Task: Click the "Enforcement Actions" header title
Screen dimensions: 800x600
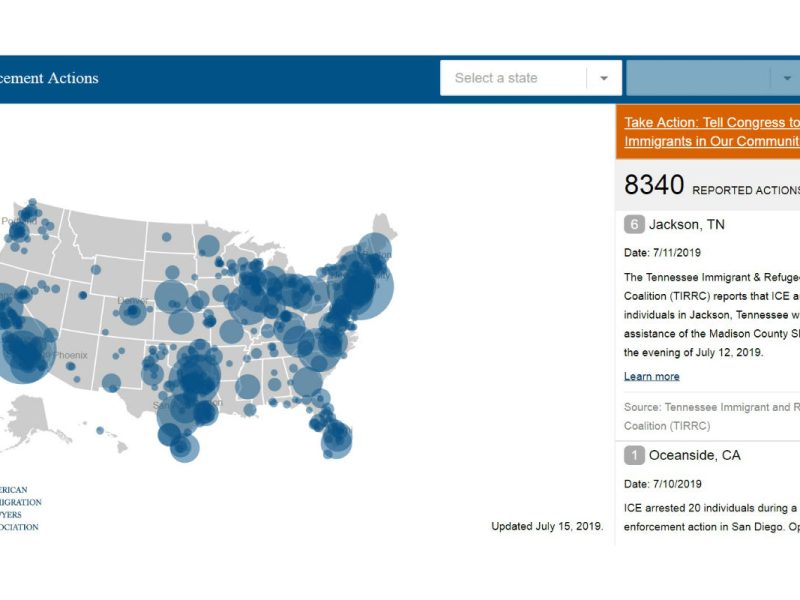Action: click(x=50, y=78)
